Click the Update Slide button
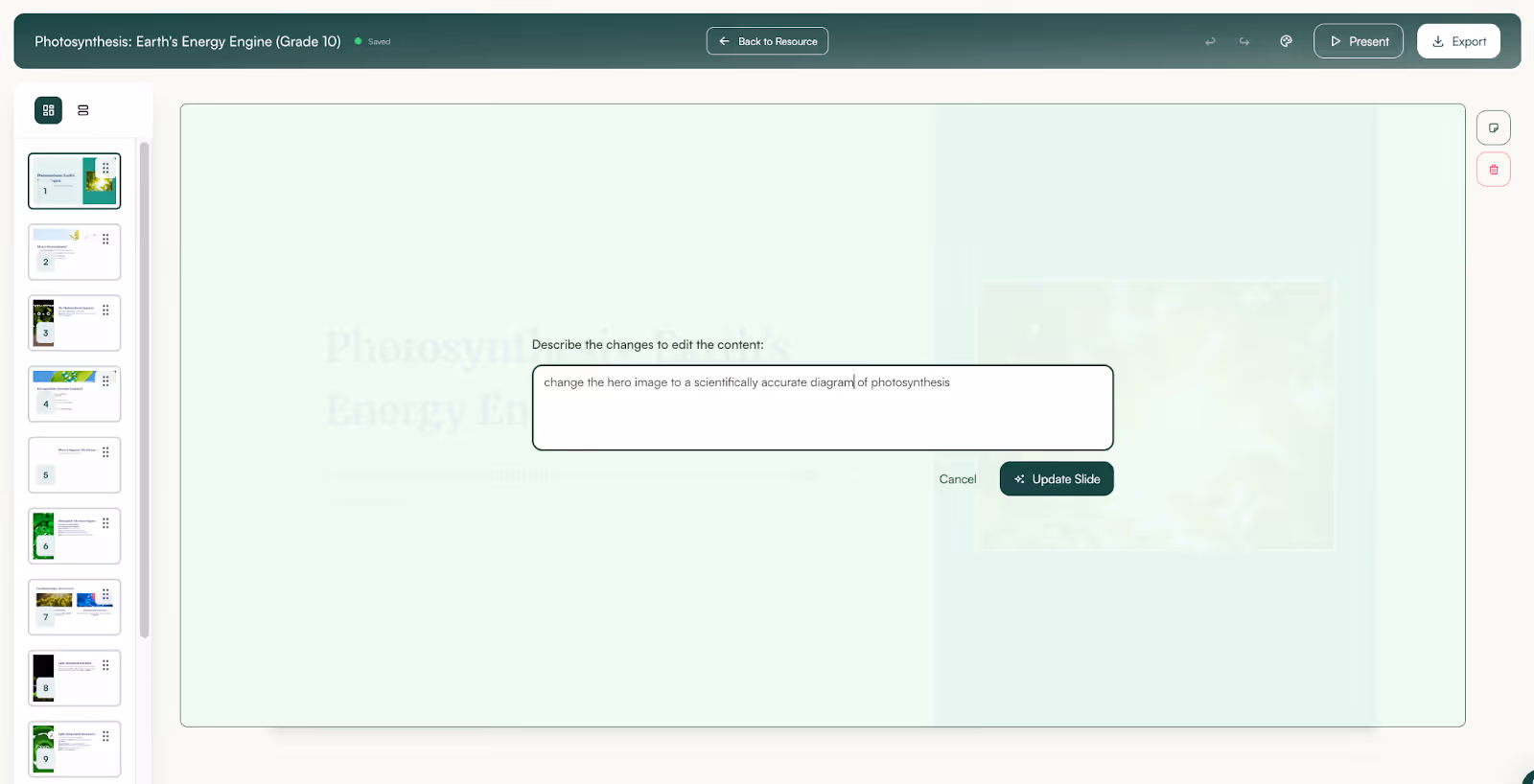 click(1057, 479)
